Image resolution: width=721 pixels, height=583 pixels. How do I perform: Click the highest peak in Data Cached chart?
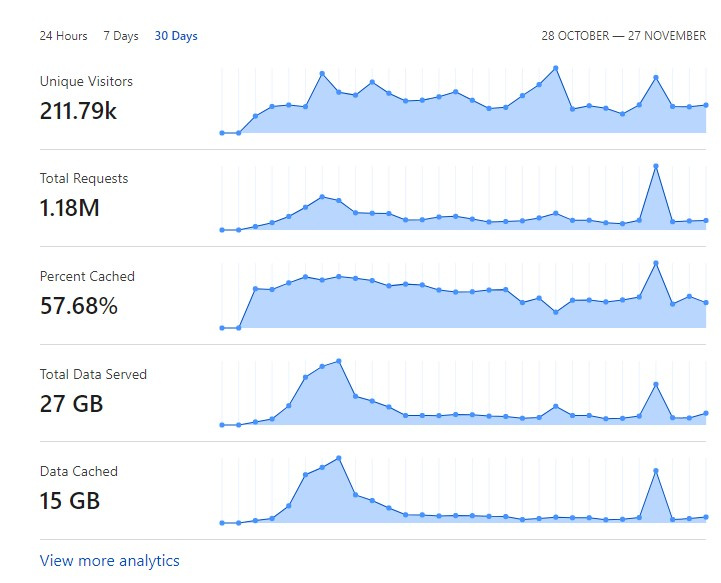pyautogui.click(x=339, y=458)
